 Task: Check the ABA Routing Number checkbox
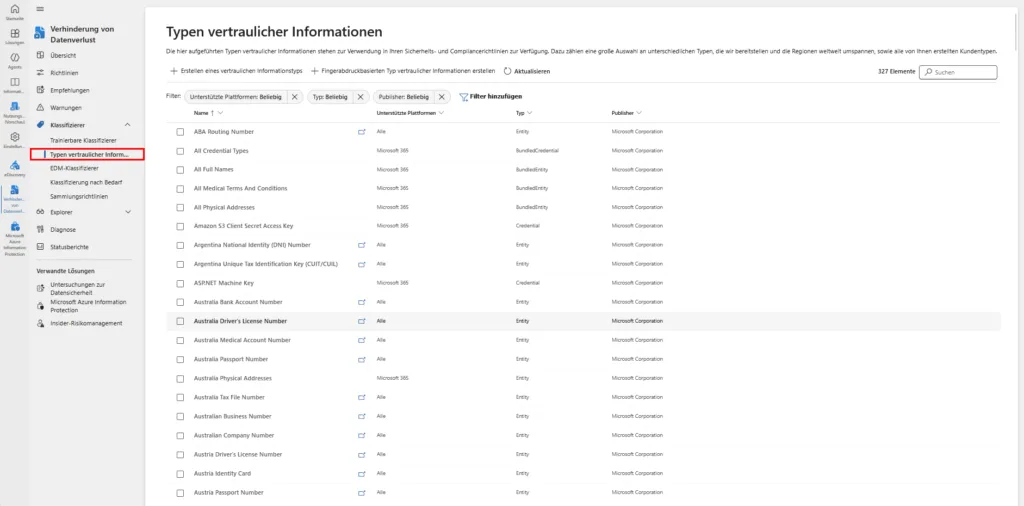(x=180, y=132)
